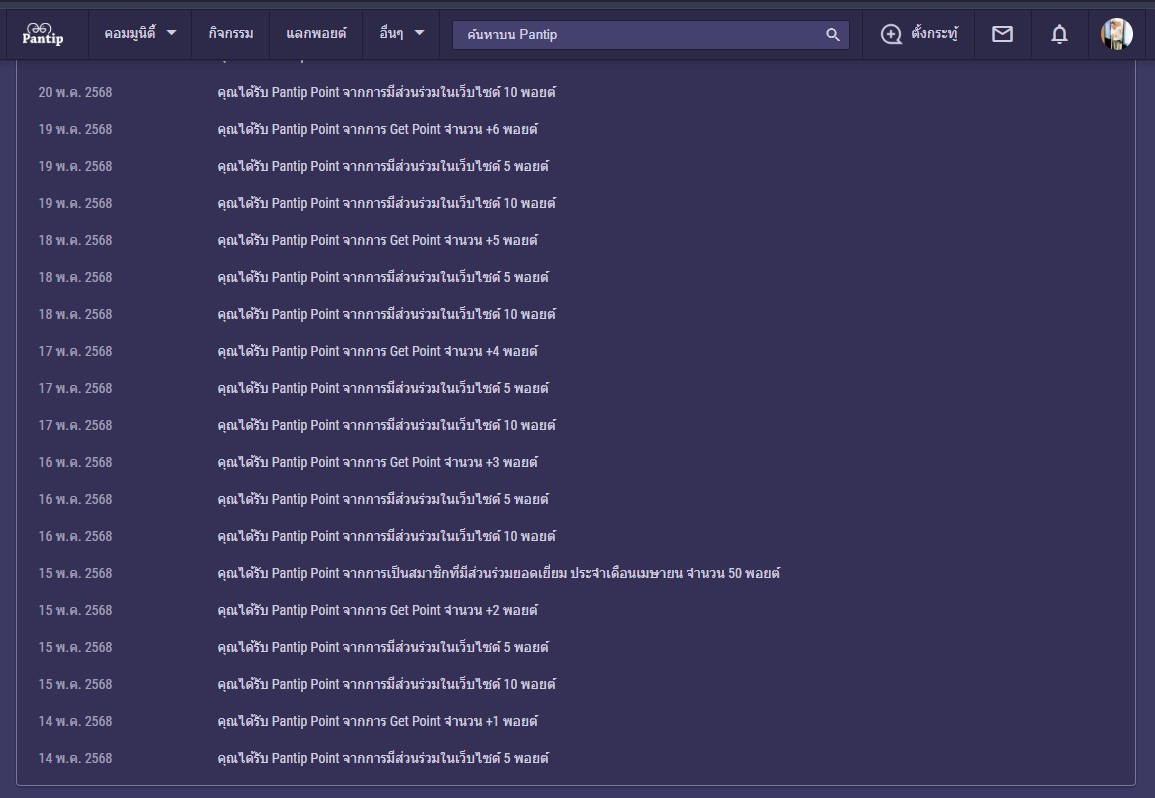Open the user profile avatar
Screen dimensions: 1155x798
(x=1117, y=34)
